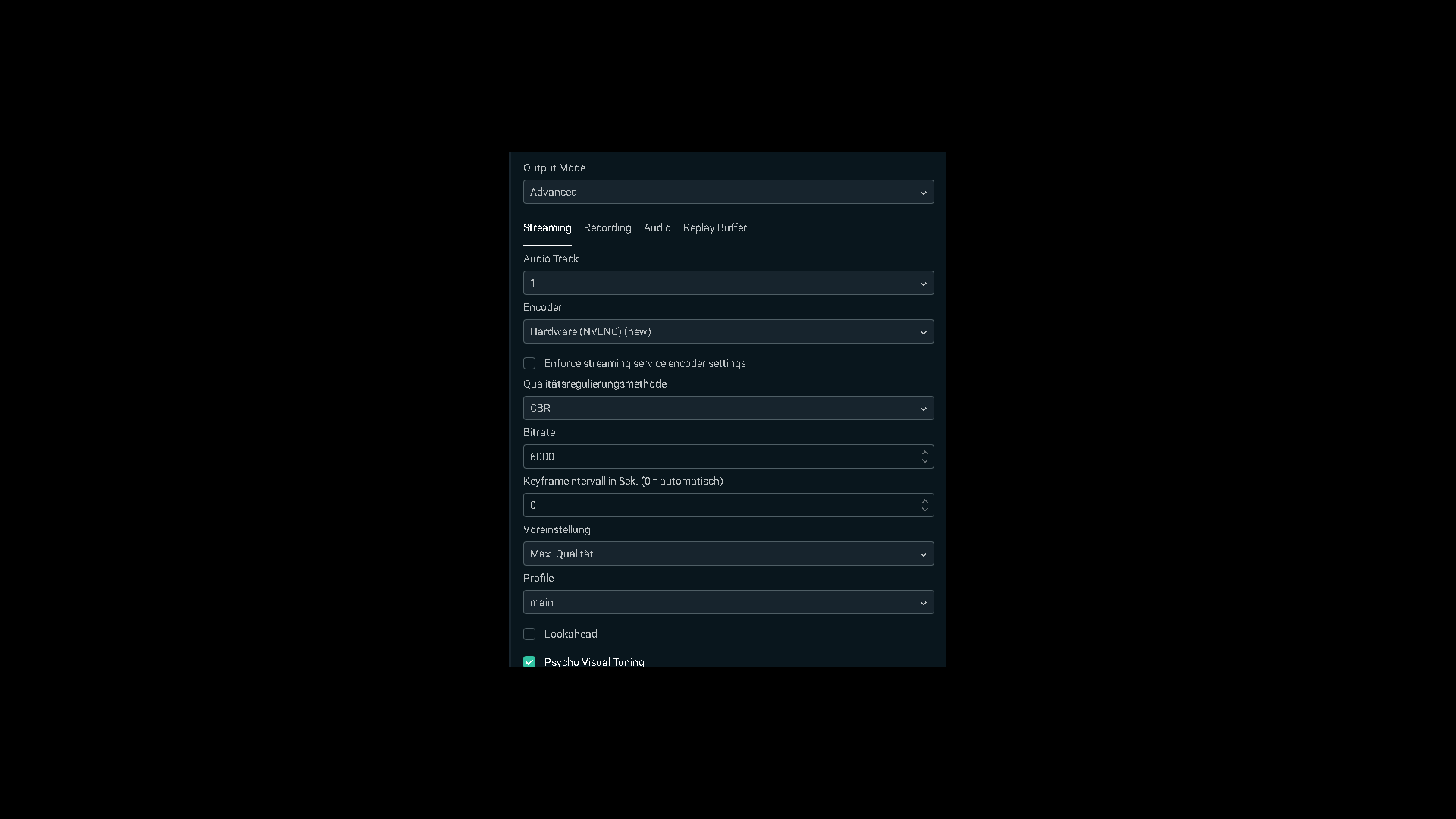Decrease Bitrate with the down arrow
The image size is (1456, 819).
click(924, 461)
